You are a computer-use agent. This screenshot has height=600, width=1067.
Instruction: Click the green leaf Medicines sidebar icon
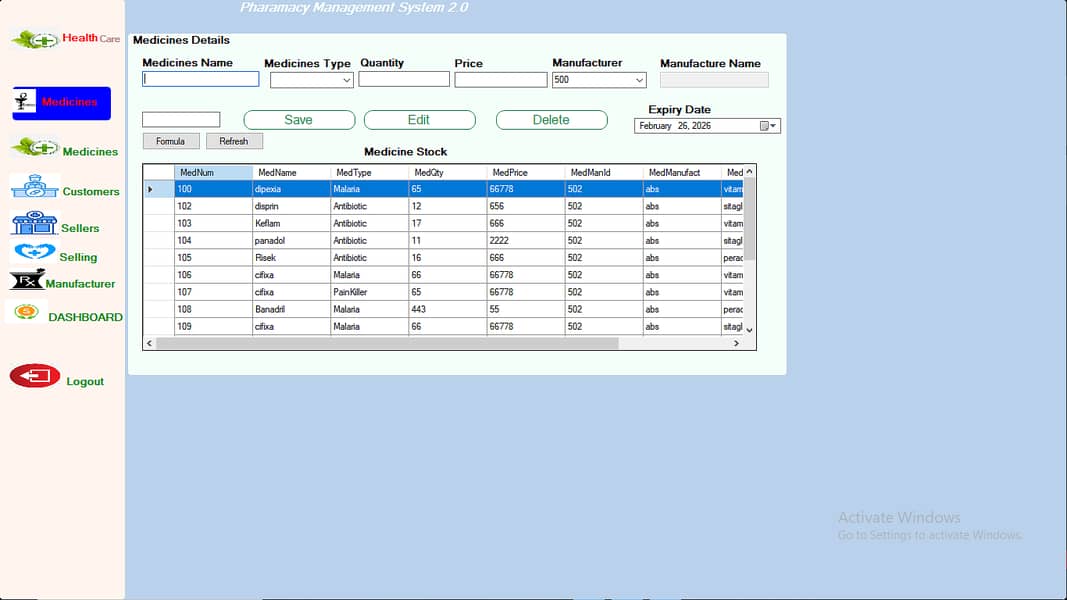pyautogui.click(x=35, y=148)
